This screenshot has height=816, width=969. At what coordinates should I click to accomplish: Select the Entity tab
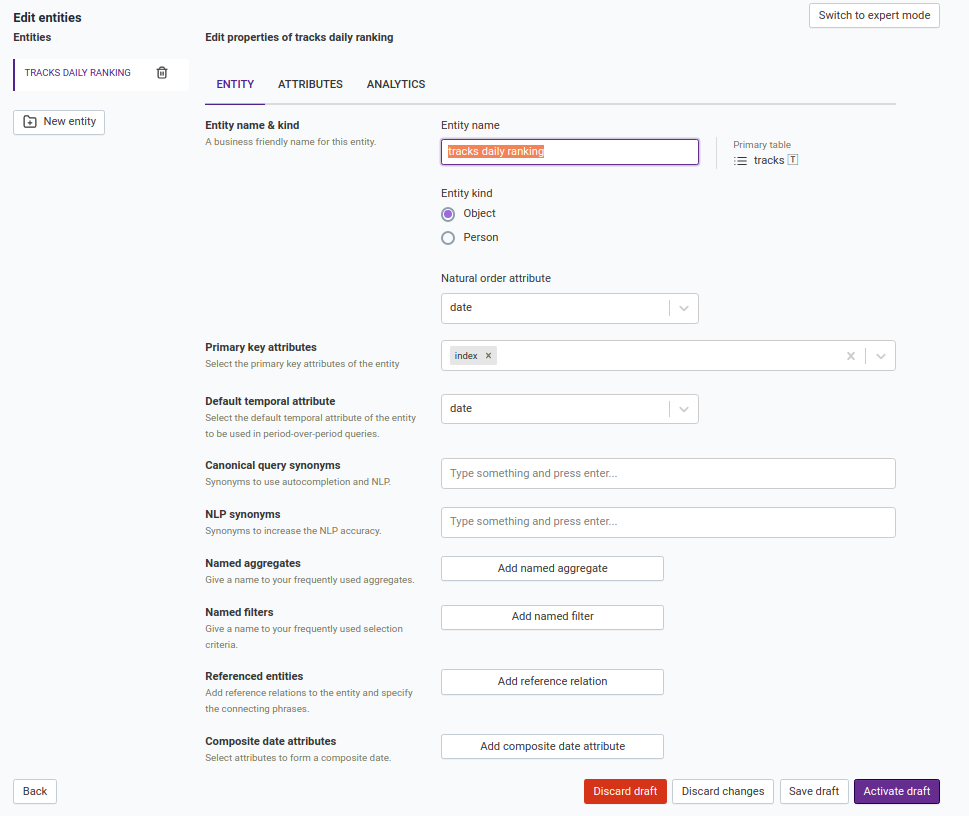point(235,85)
